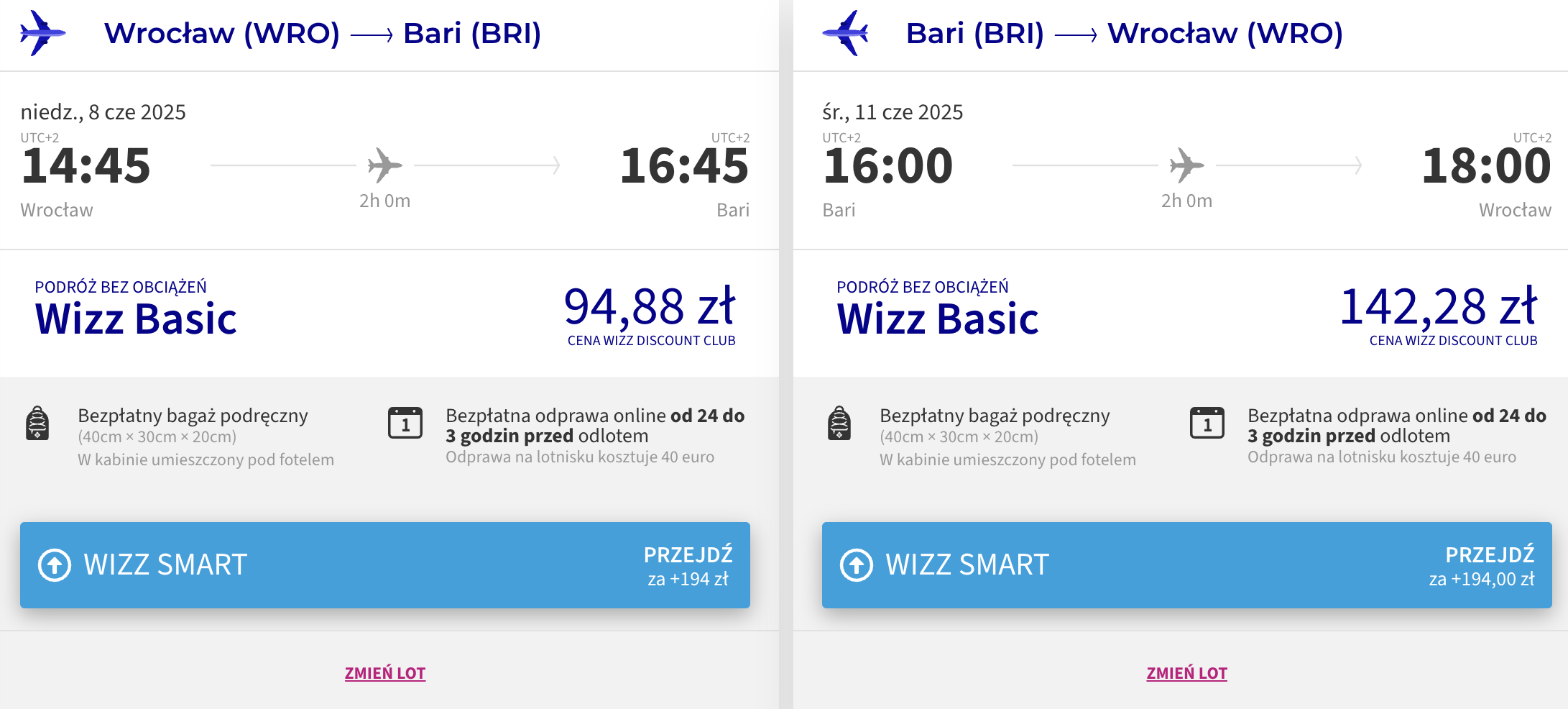This screenshot has height=709, width=1568.
Task: Upgrade return flight via PRZEJDŹ za +194,00 zł
Action: pyautogui.click(x=1482, y=566)
